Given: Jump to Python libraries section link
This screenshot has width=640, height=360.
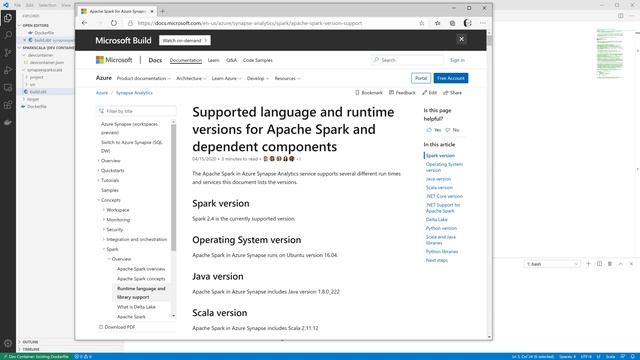Looking at the screenshot, I should pos(442,251).
